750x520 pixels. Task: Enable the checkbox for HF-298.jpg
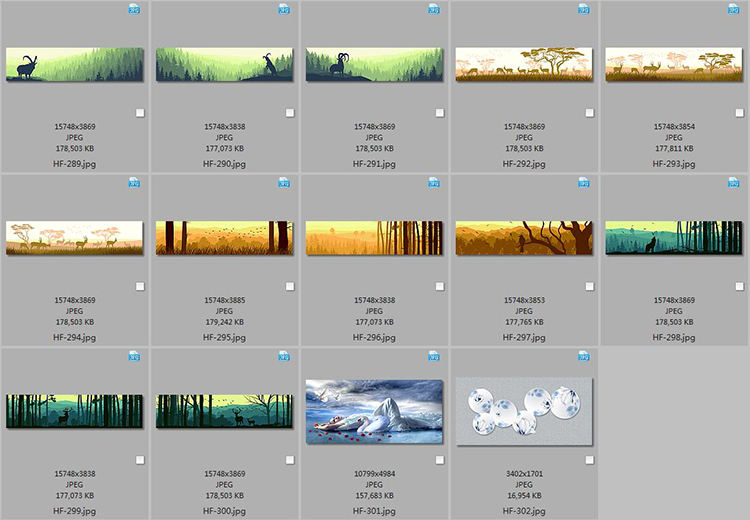click(x=740, y=286)
